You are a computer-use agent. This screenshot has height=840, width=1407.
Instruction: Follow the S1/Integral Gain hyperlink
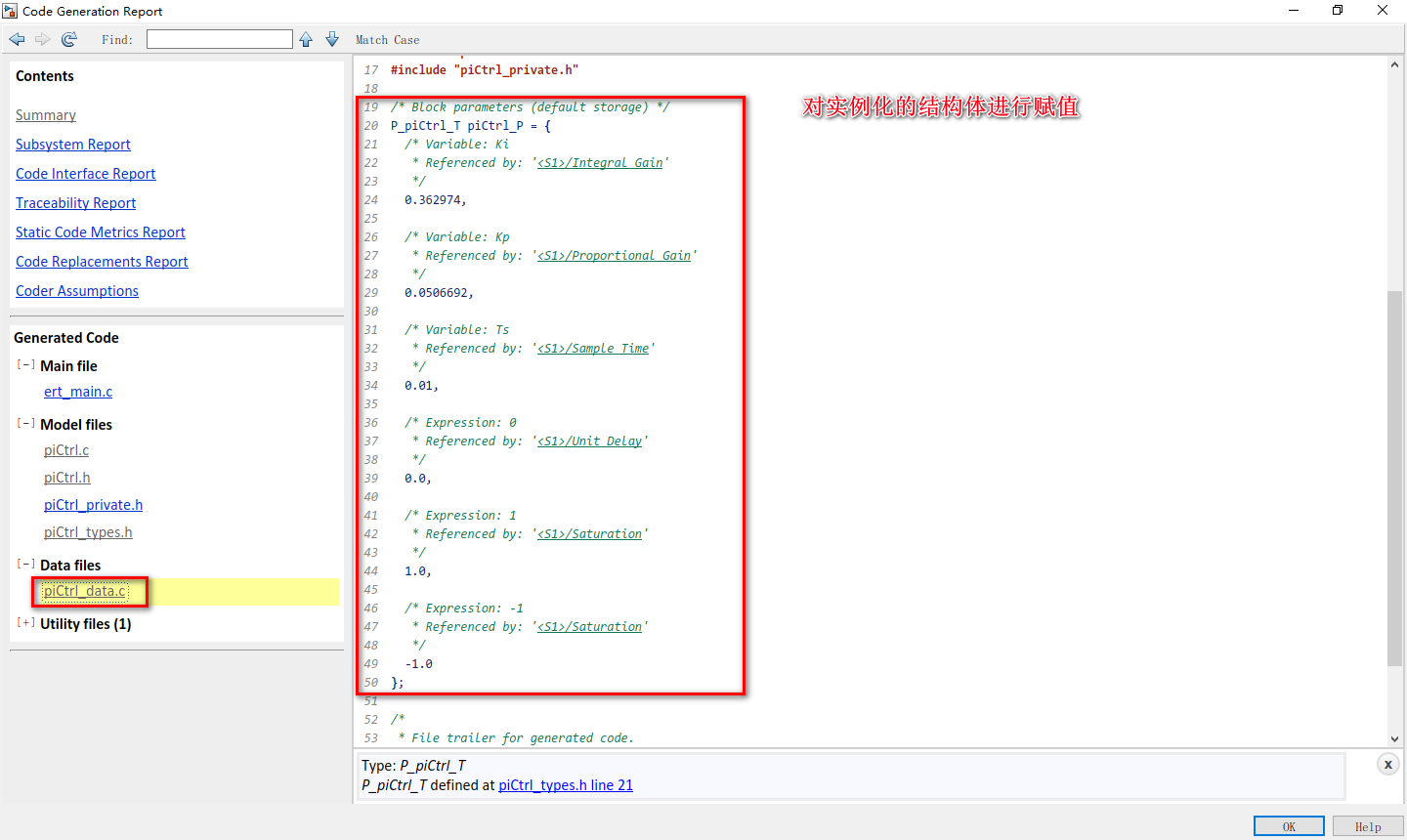(x=600, y=162)
